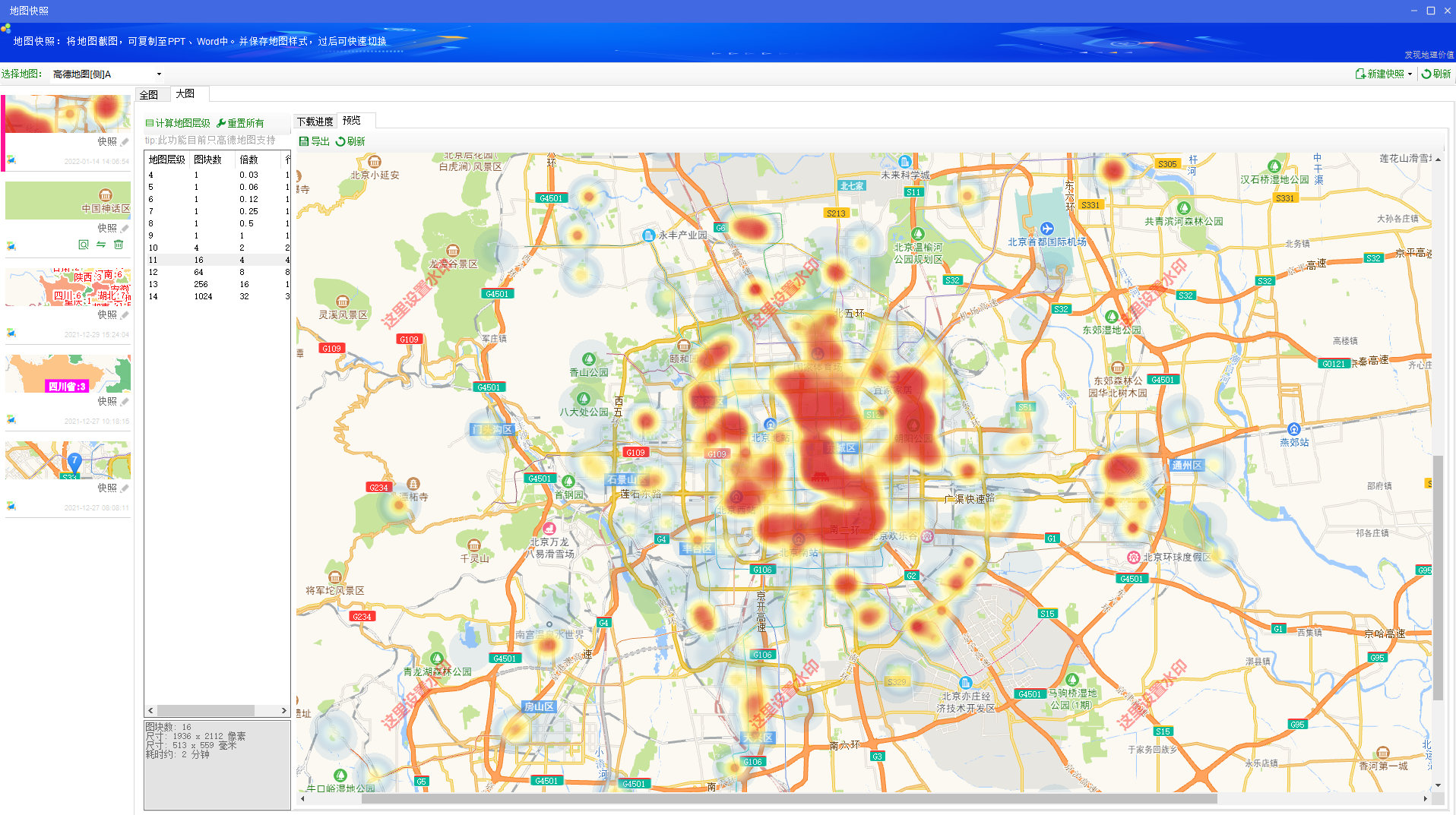Select map level 6 row in table
Screen dimensions: 1456x815
(x=217, y=199)
